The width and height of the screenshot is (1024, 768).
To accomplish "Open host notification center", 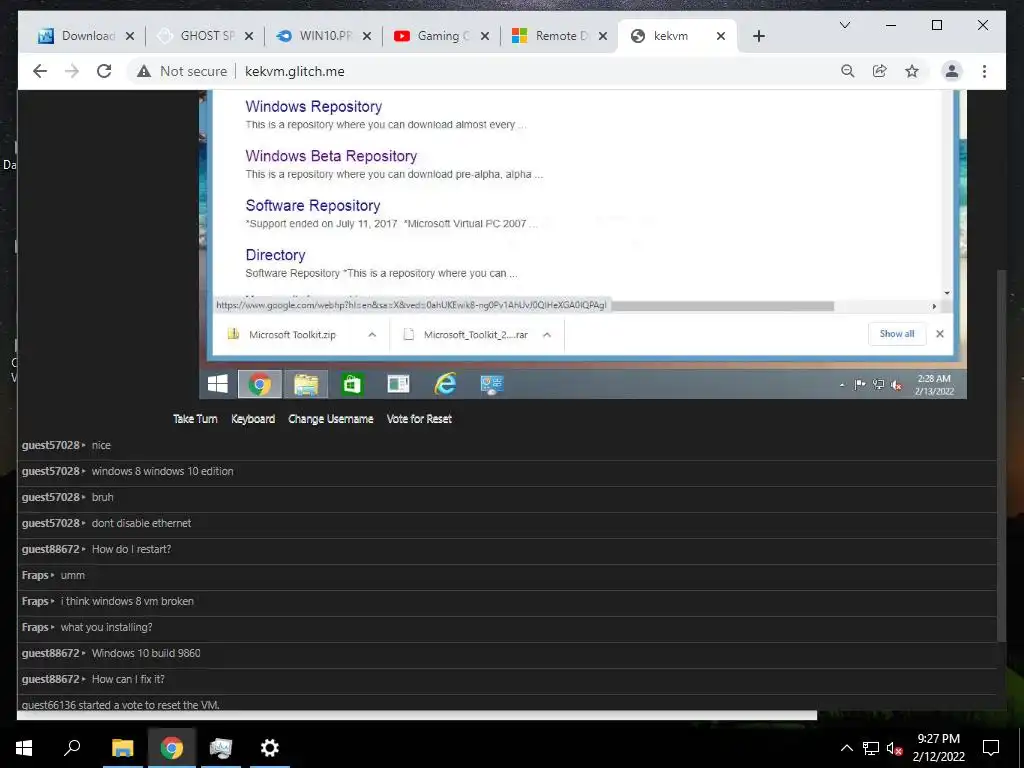I will pyautogui.click(x=991, y=748).
